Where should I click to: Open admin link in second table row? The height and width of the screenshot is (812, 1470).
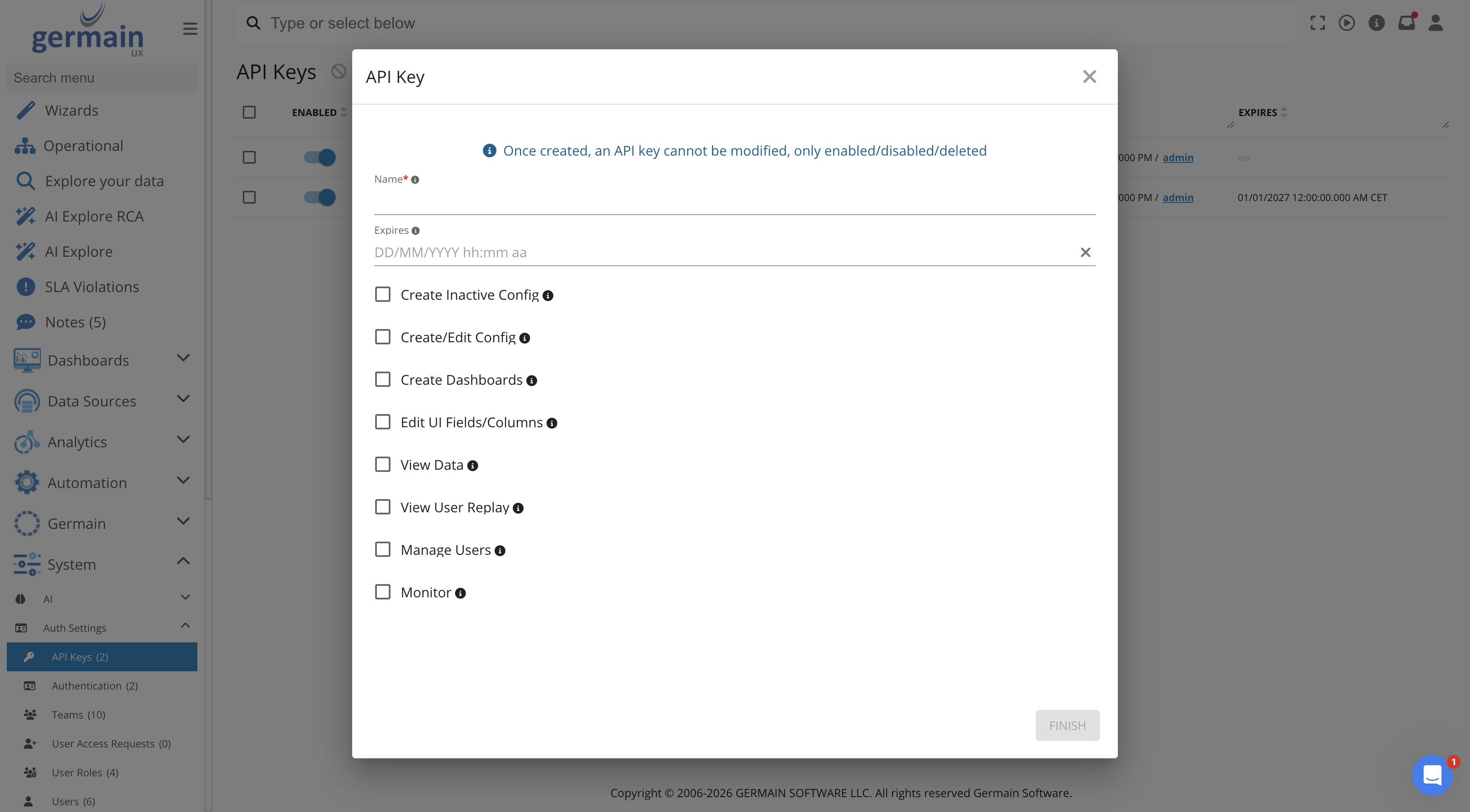pyautogui.click(x=1178, y=198)
